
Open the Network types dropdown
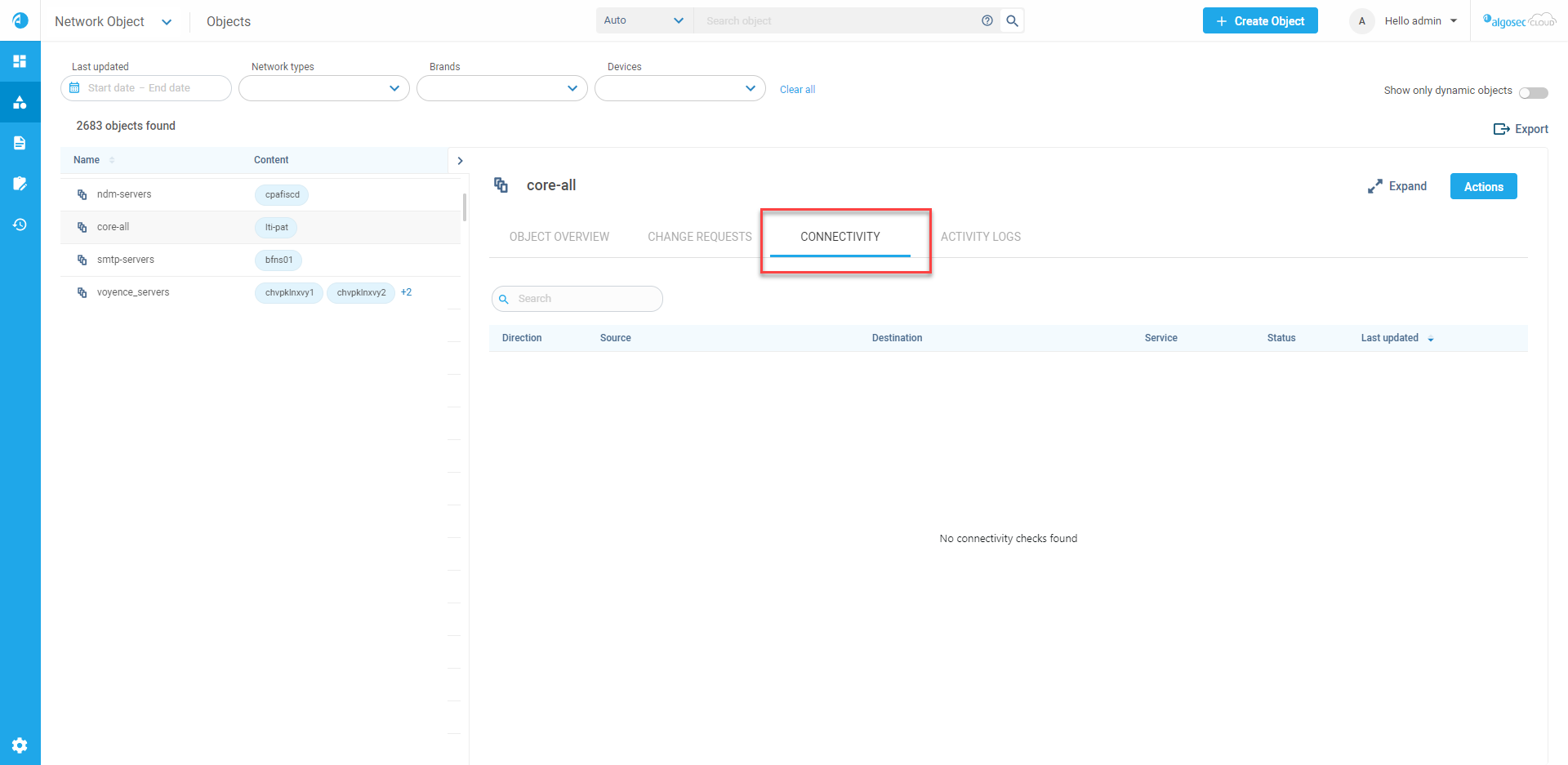323,88
